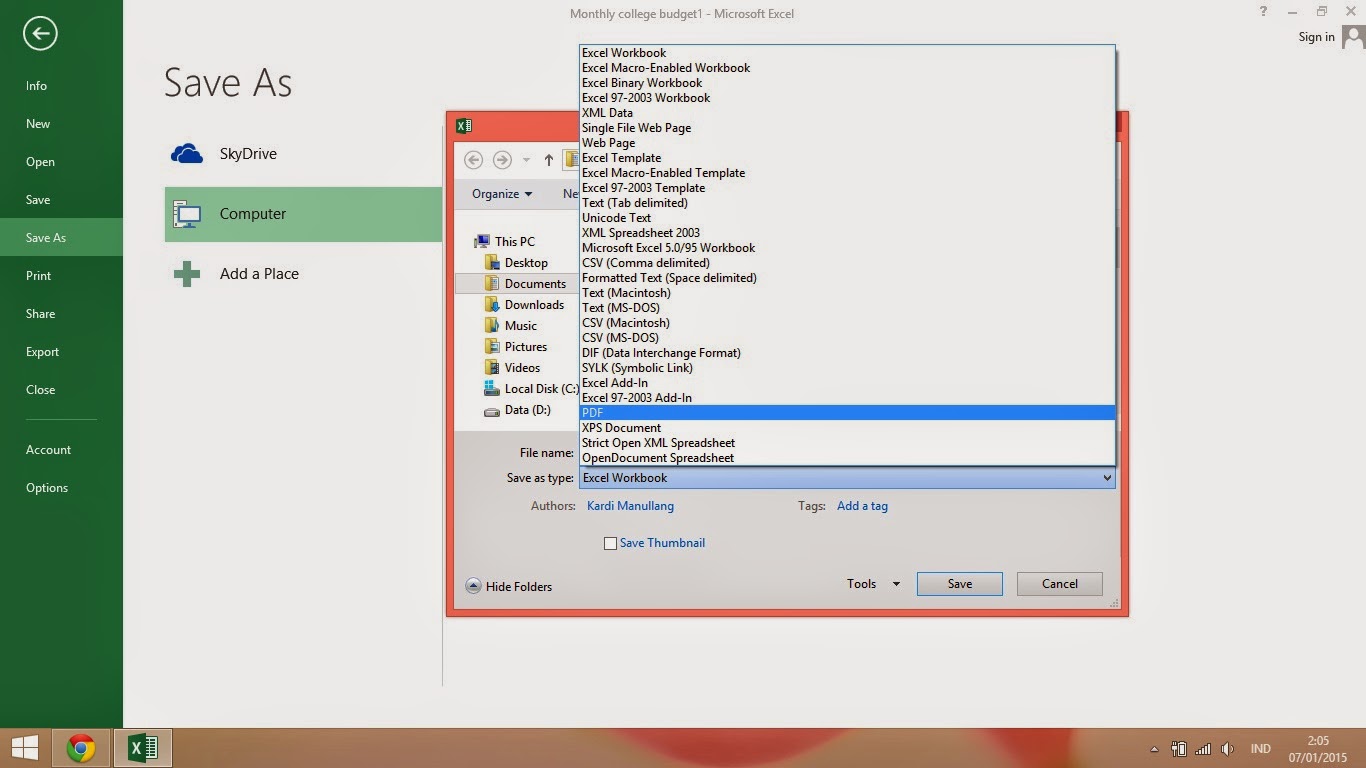Select Local Disk (C:) in tree

coord(531,389)
